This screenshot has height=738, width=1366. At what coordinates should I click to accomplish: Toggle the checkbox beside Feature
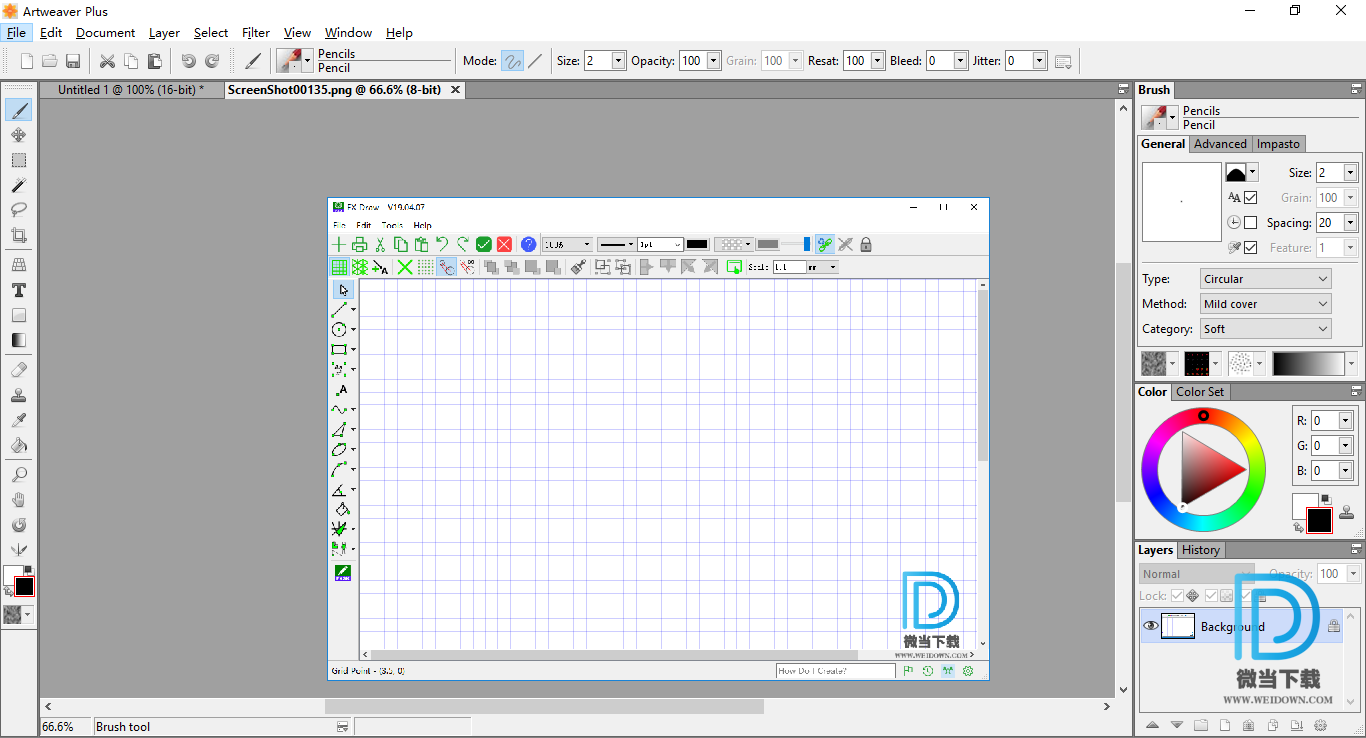point(1250,248)
